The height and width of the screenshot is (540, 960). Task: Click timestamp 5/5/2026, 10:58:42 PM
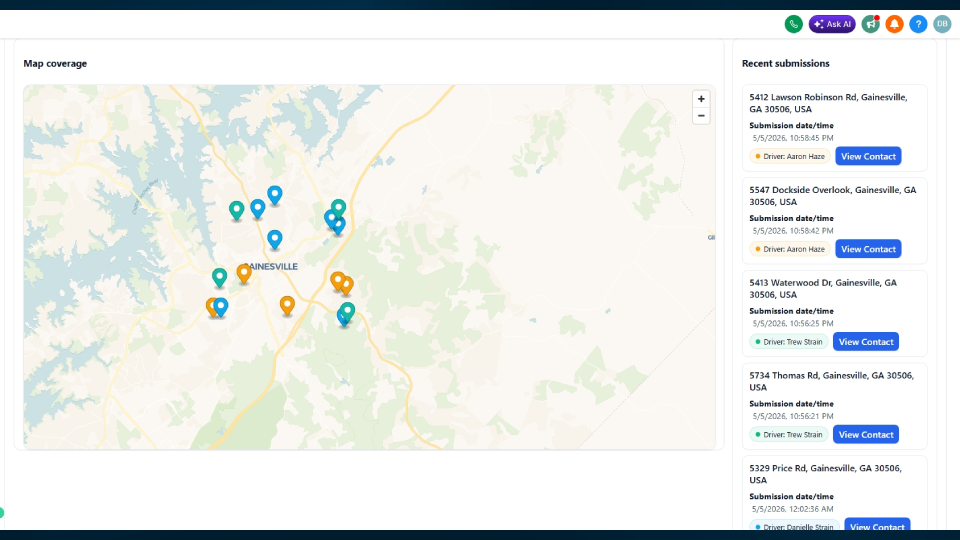click(x=793, y=231)
